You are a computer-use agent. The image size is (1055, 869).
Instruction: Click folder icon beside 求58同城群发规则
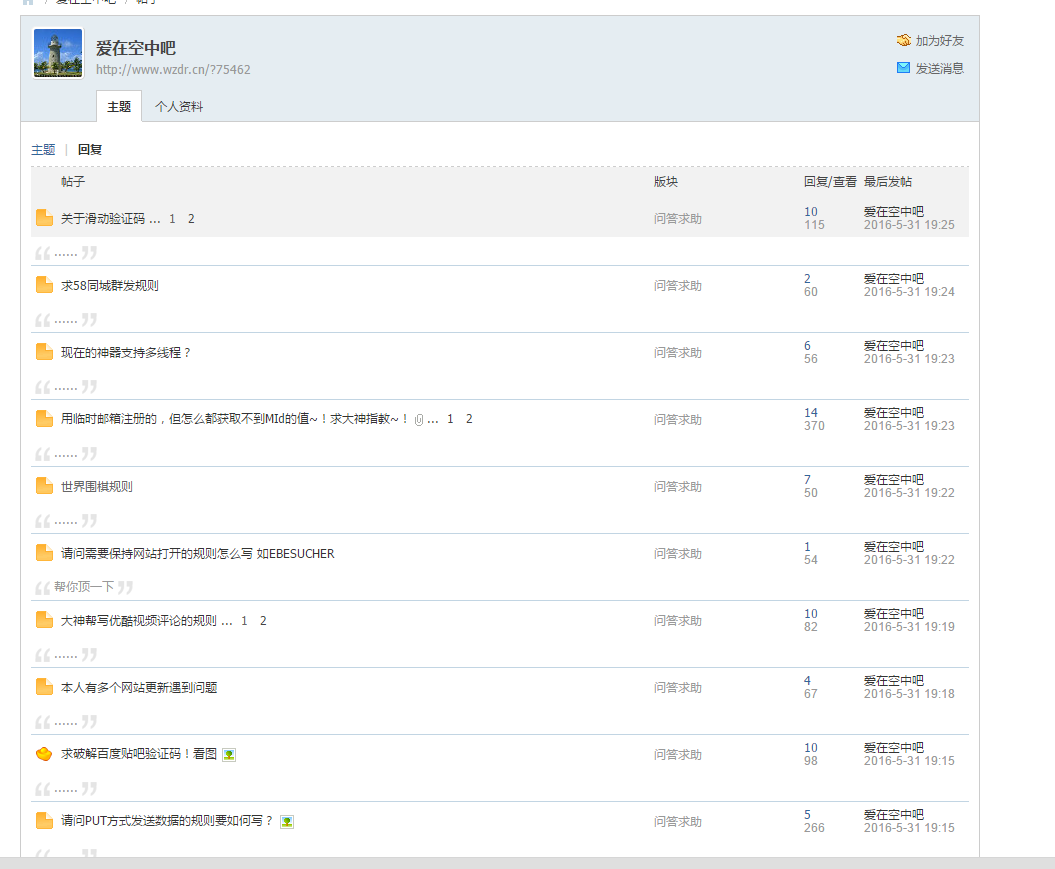(44, 285)
